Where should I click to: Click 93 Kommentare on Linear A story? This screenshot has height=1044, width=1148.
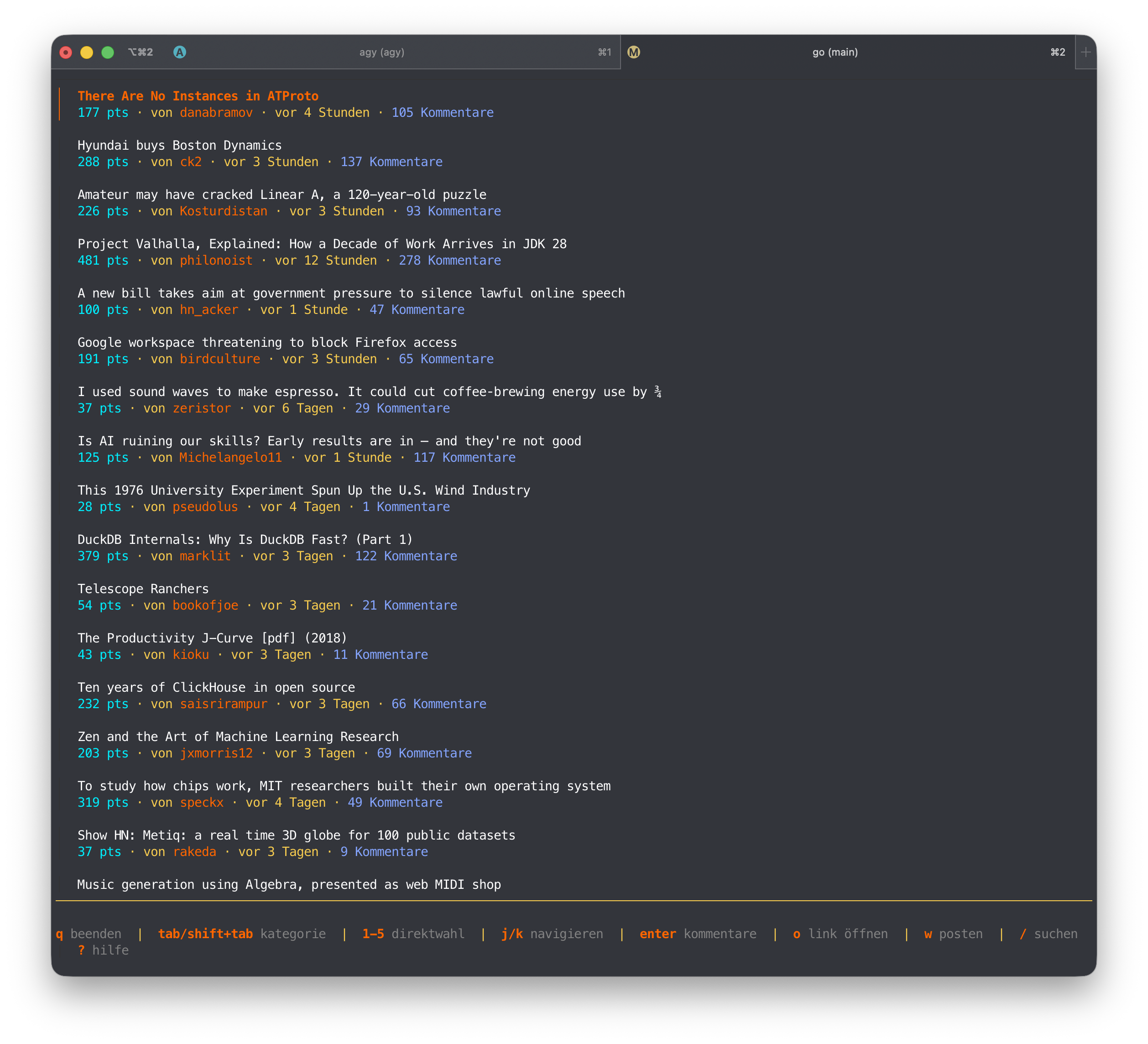(453, 211)
